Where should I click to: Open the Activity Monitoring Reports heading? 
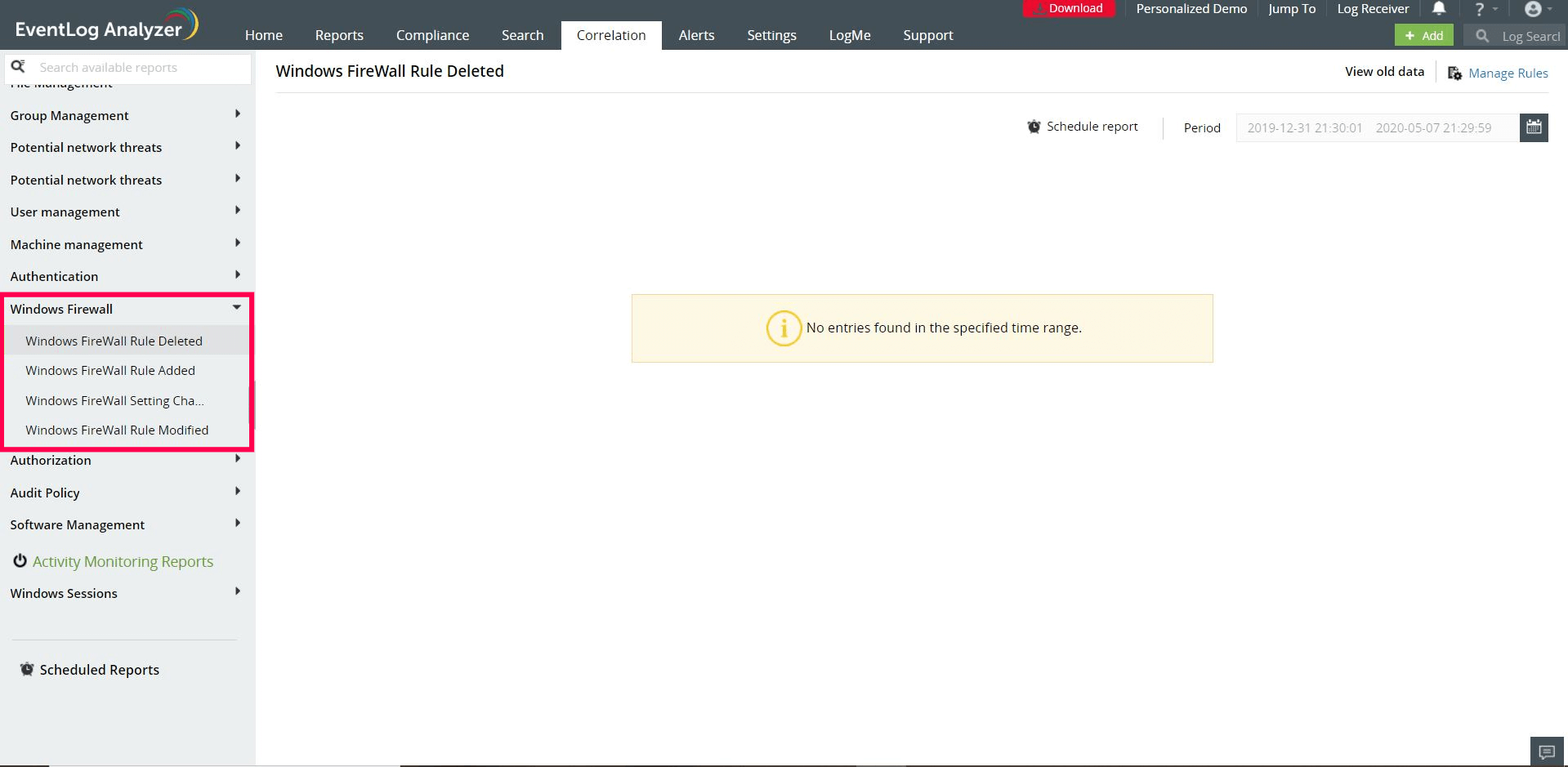[x=123, y=561]
